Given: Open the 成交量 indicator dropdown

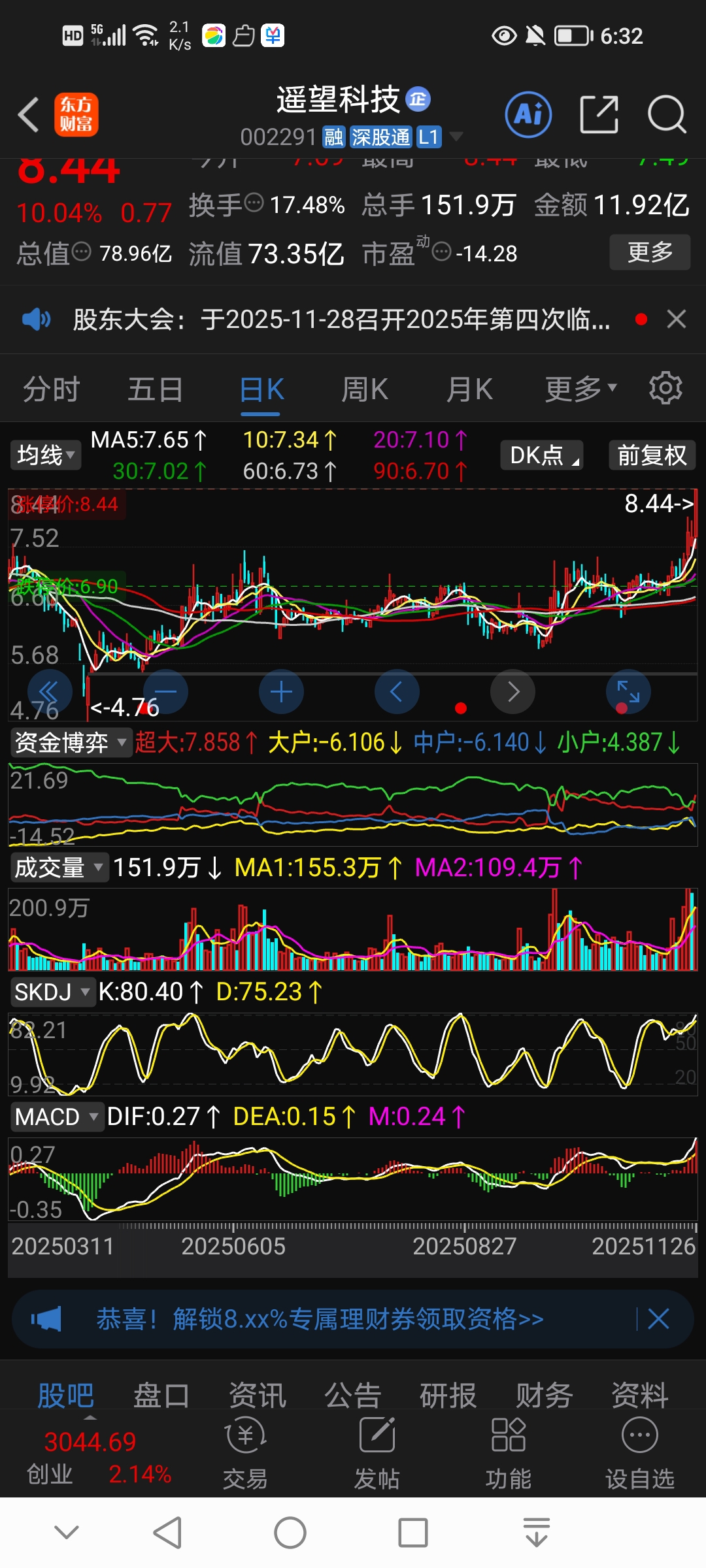Looking at the screenshot, I should pos(59,868).
